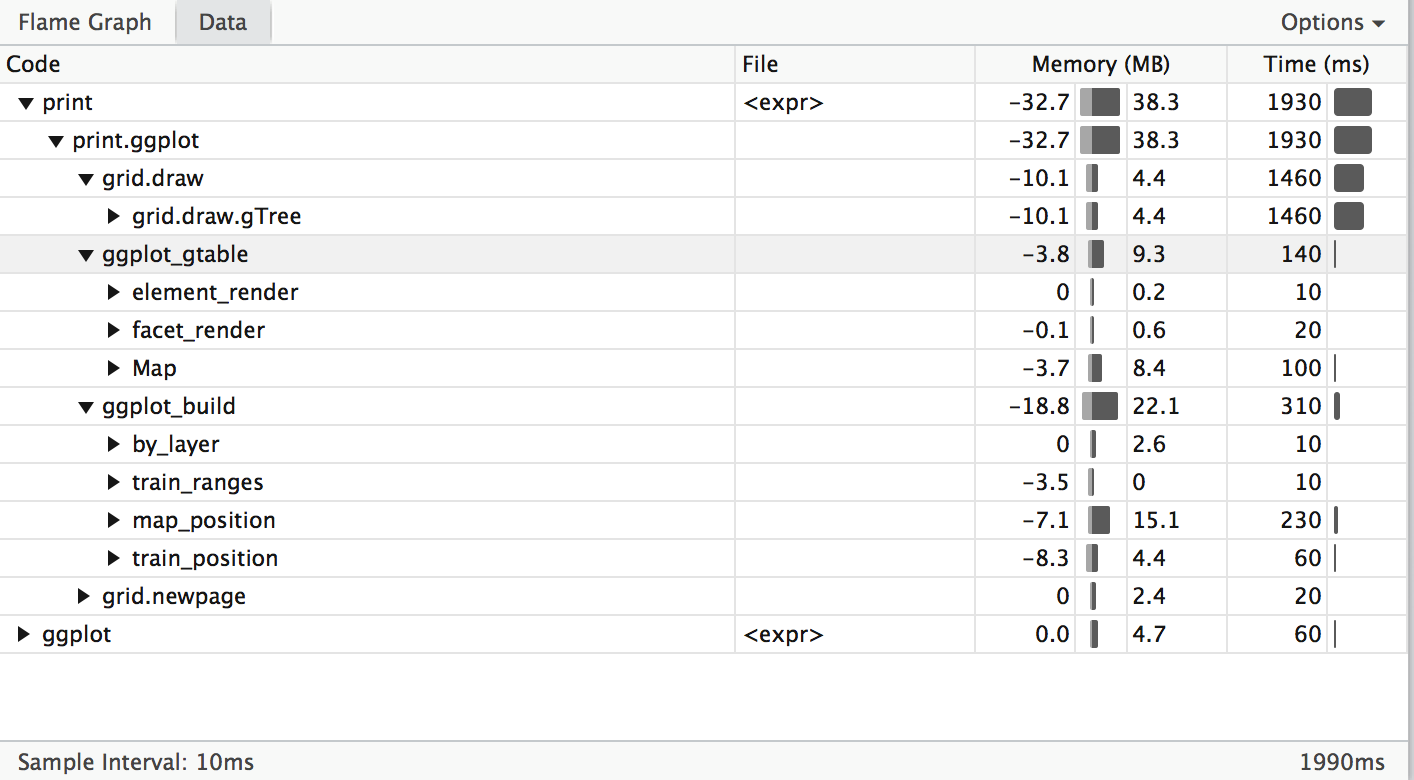Click the 1460 time value for grid.draw.gTree
Viewport: 1414px width, 780px height.
click(x=1294, y=216)
